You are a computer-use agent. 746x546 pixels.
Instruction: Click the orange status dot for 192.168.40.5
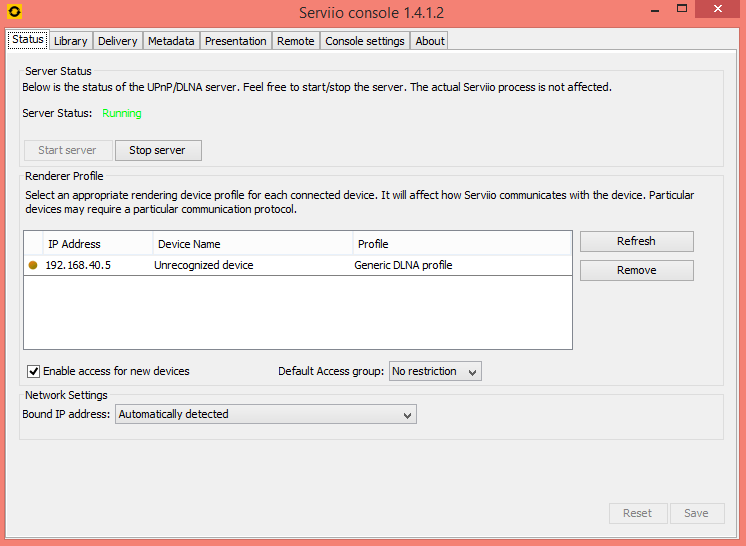[x=33, y=265]
